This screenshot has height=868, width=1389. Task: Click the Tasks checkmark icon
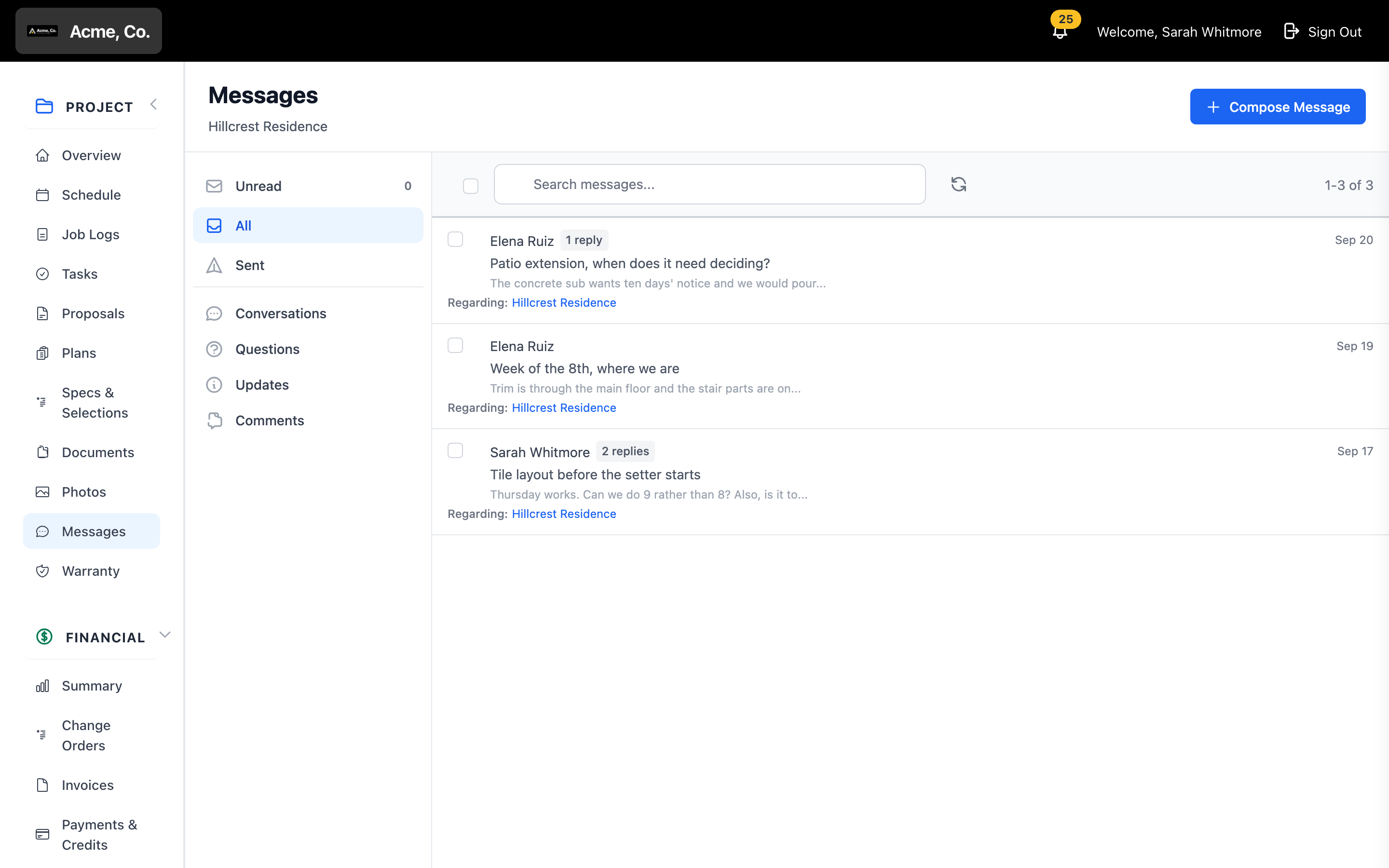pyautogui.click(x=42, y=274)
